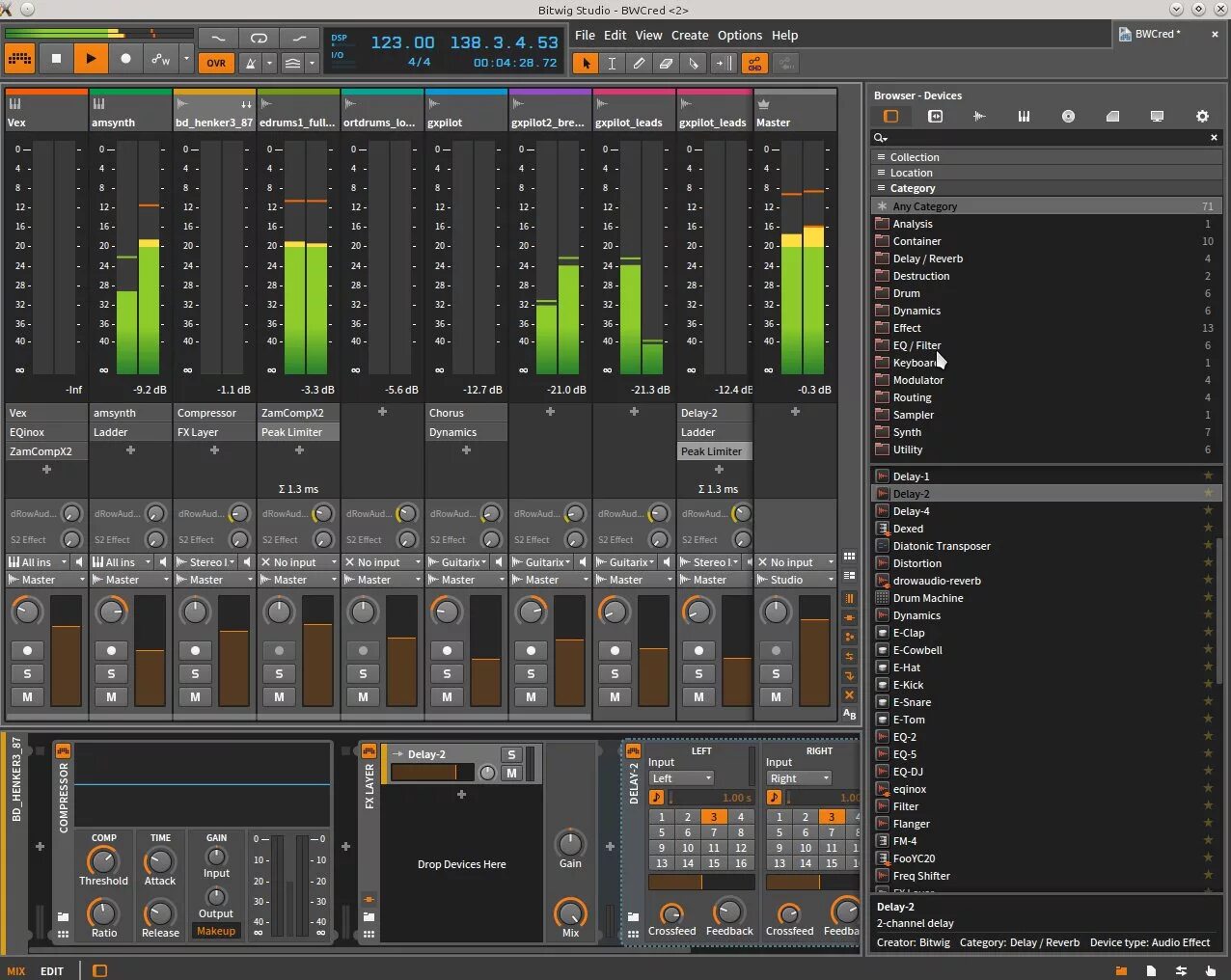Image resolution: width=1231 pixels, height=980 pixels.
Task: Adjust the Master track volume fader
Action: [815, 651]
